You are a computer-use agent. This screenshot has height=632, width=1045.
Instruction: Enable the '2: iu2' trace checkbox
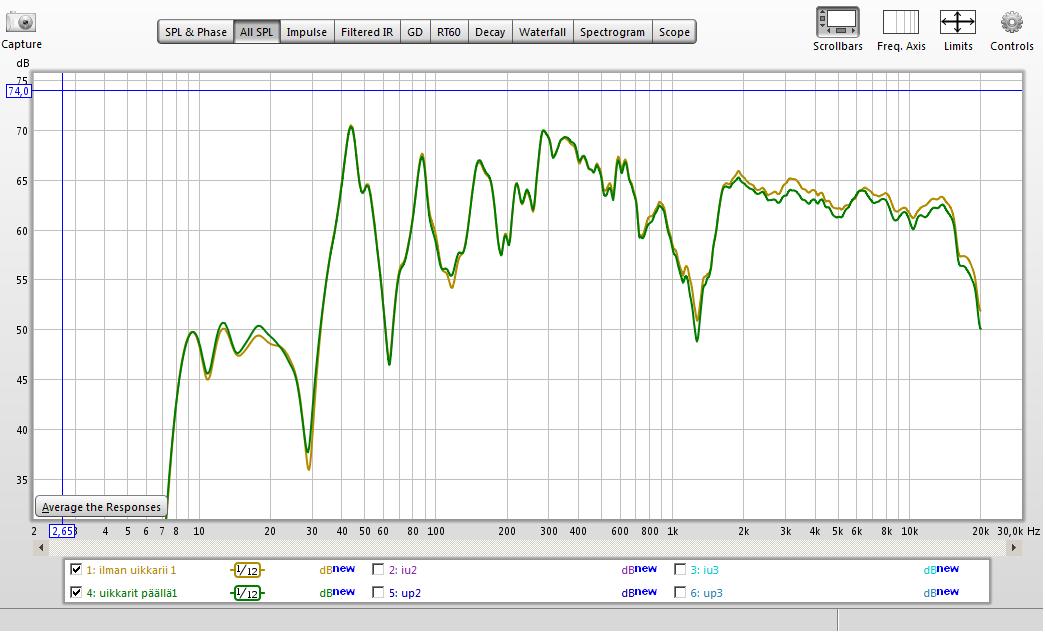point(378,570)
